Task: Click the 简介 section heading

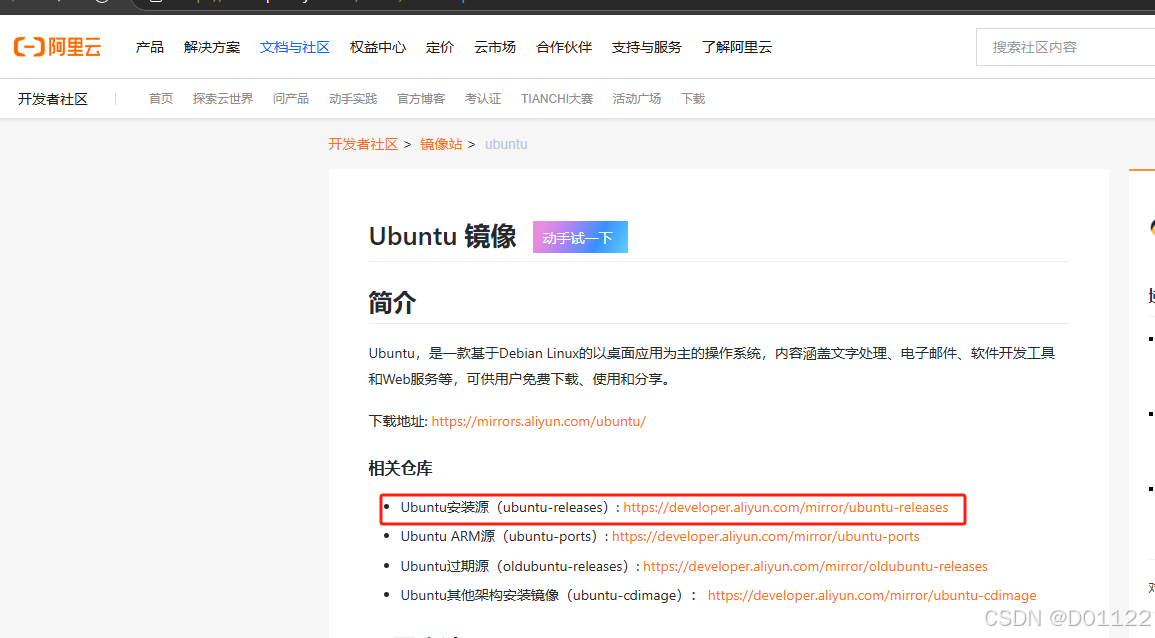Action: click(x=392, y=303)
